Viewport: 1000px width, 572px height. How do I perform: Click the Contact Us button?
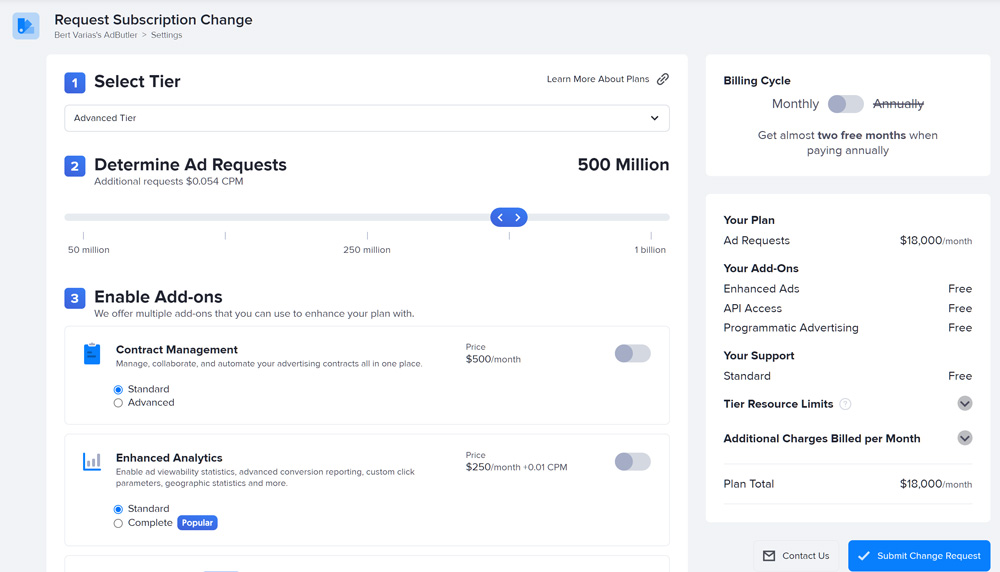[x=796, y=556]
